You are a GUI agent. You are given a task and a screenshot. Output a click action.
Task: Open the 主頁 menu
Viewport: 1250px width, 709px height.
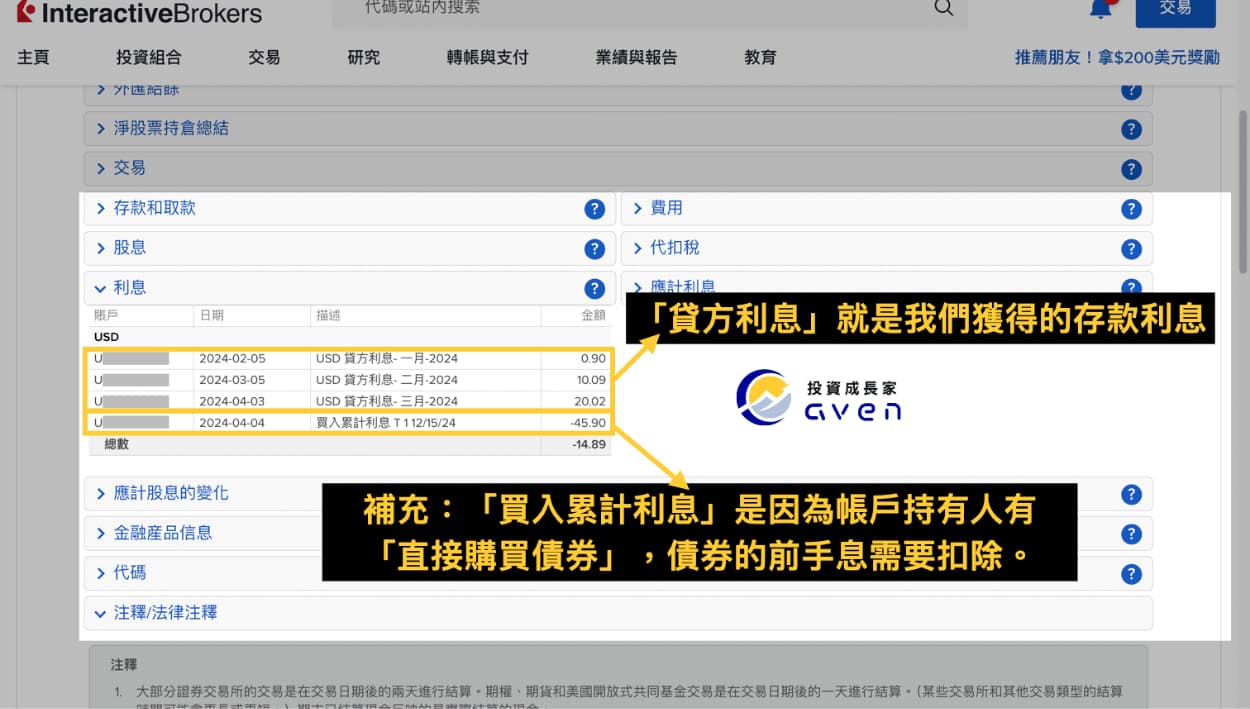[33, 57]
